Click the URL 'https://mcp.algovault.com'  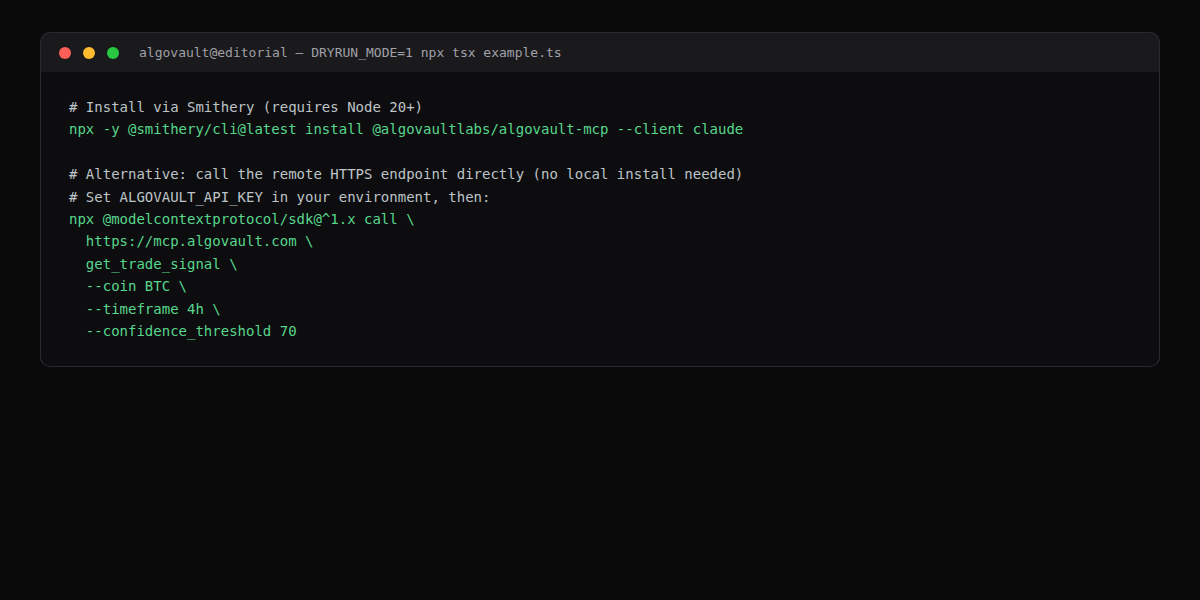(x=191, y=241)
